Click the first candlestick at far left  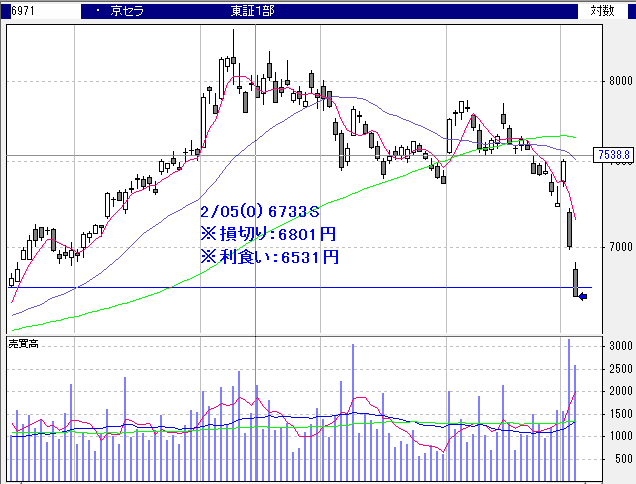[x=12, y=280]
